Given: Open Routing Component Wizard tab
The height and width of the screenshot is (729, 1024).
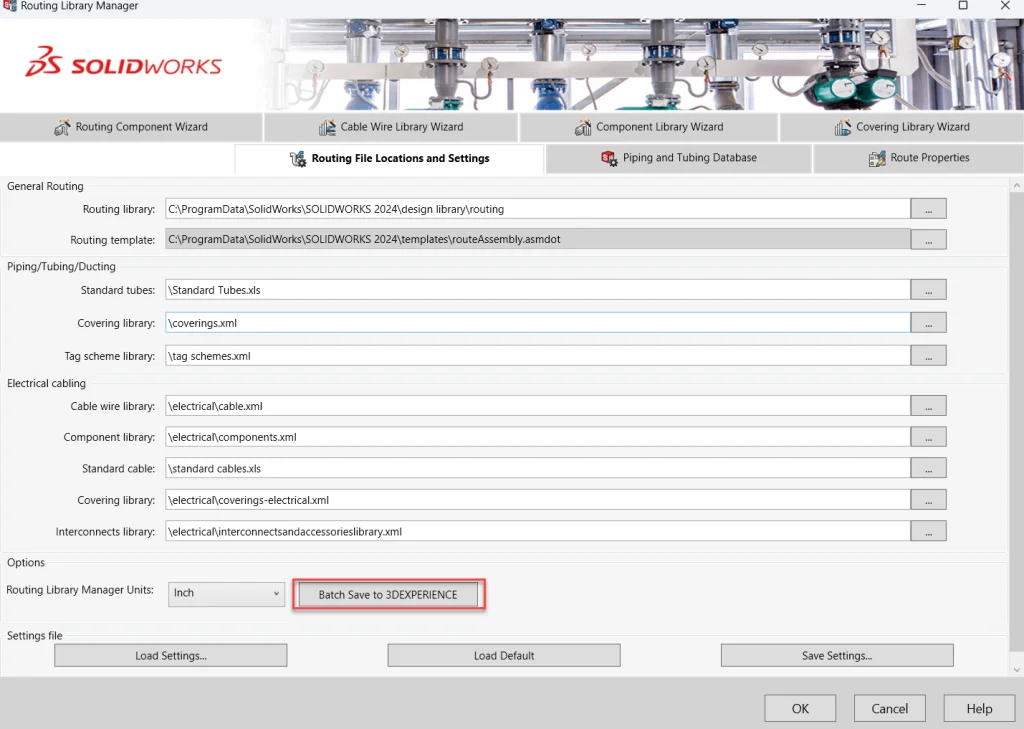Looking at the screenshot, I should (131, 127).
